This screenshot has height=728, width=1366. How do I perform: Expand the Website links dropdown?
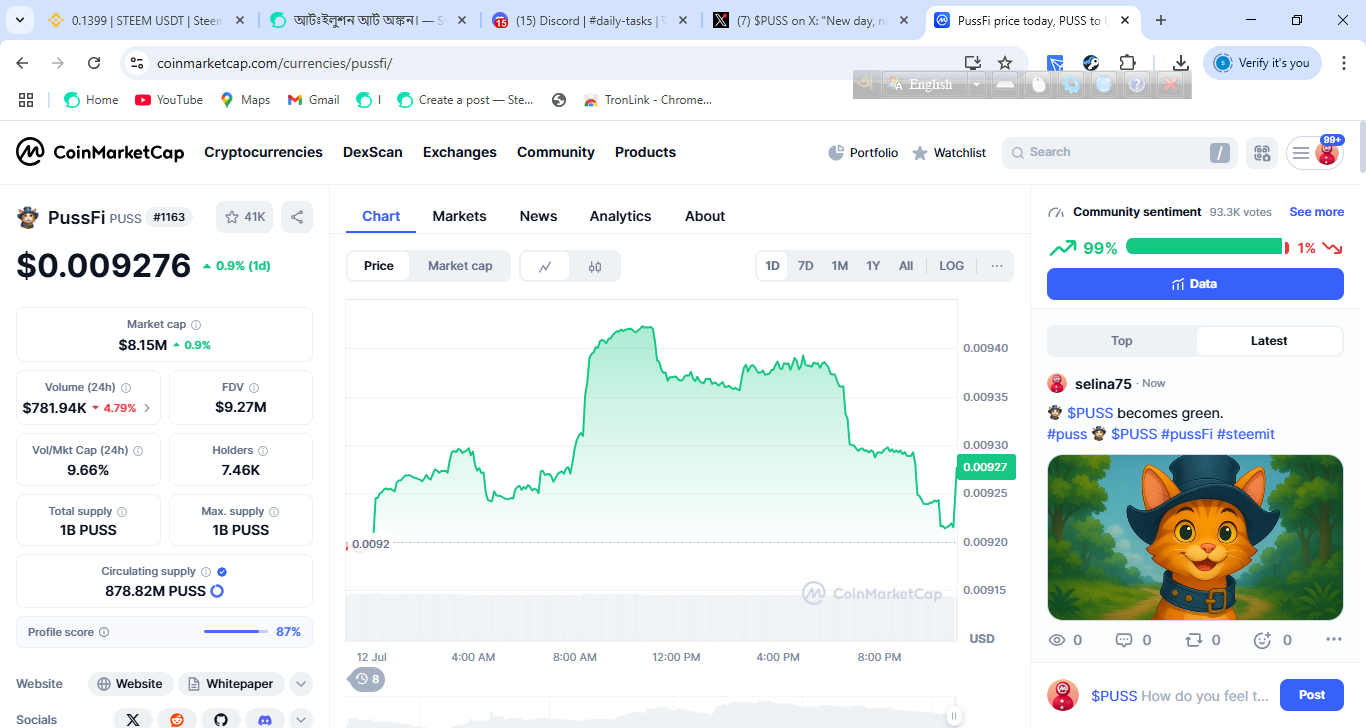click(x=301, y=684)
